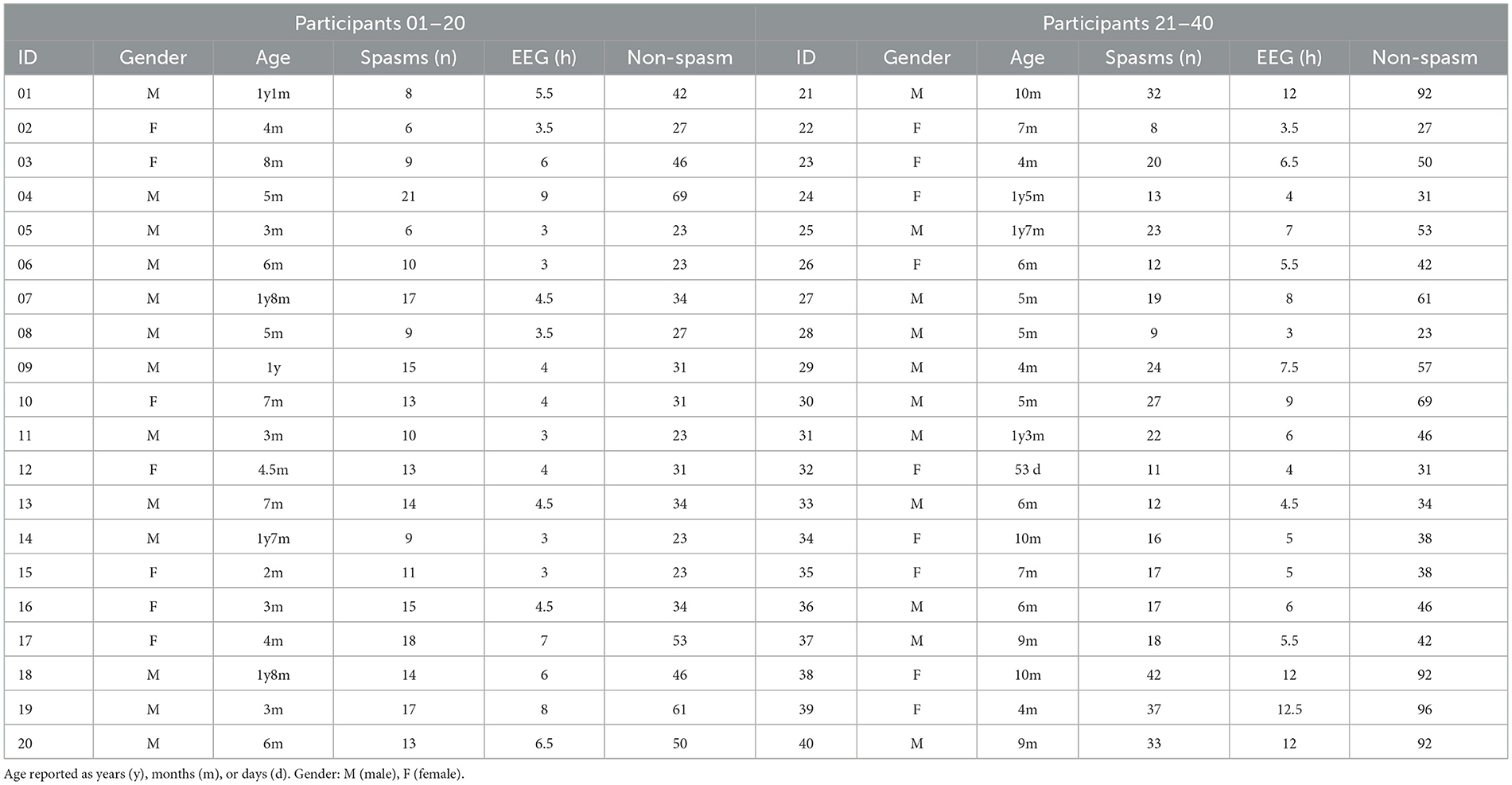Select the left 'Gender' column header
The width and height of the screenshot is (1512, 785).
[x=153, y=58]
